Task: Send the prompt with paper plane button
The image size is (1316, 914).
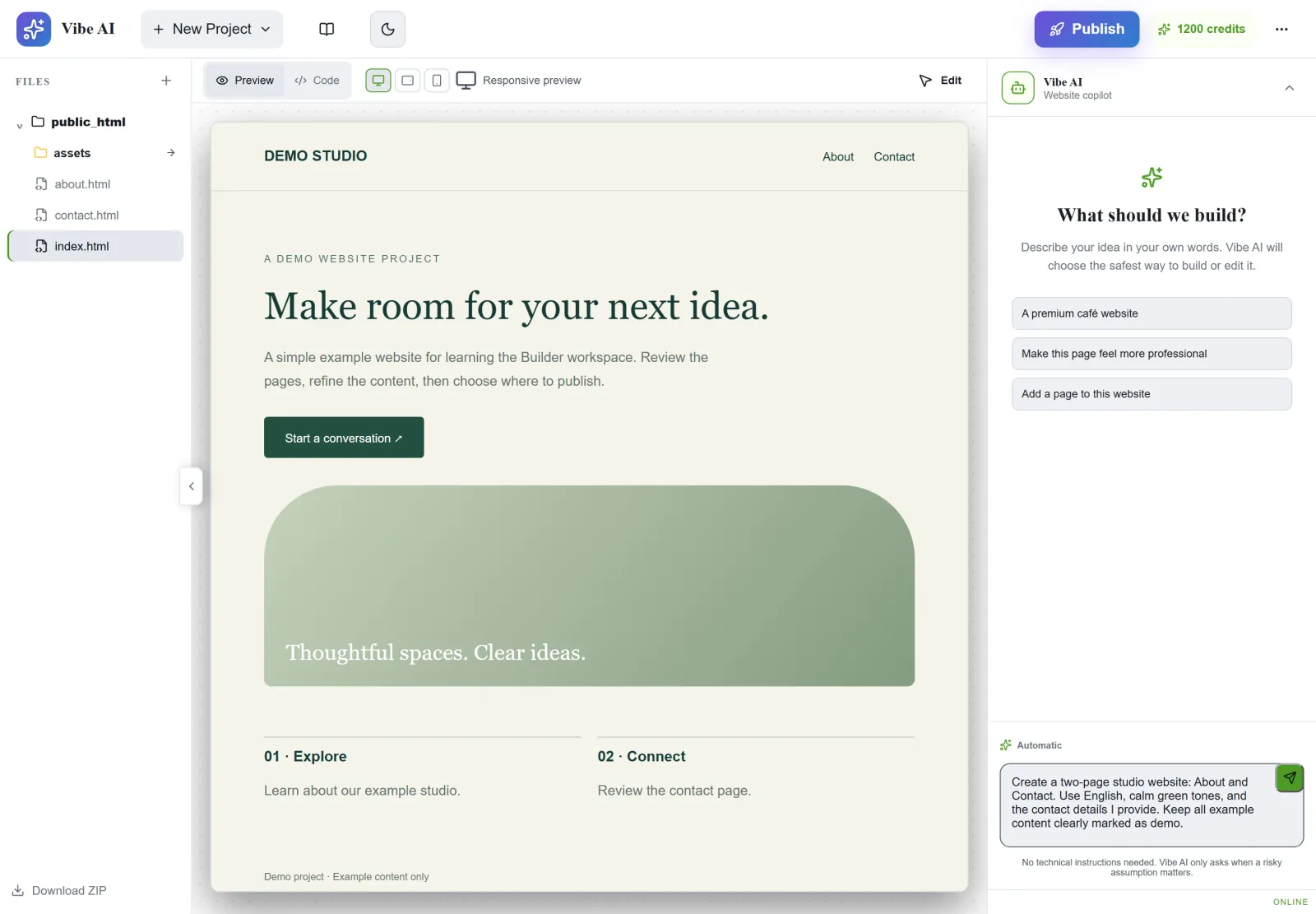Action: pos(1290,777)
